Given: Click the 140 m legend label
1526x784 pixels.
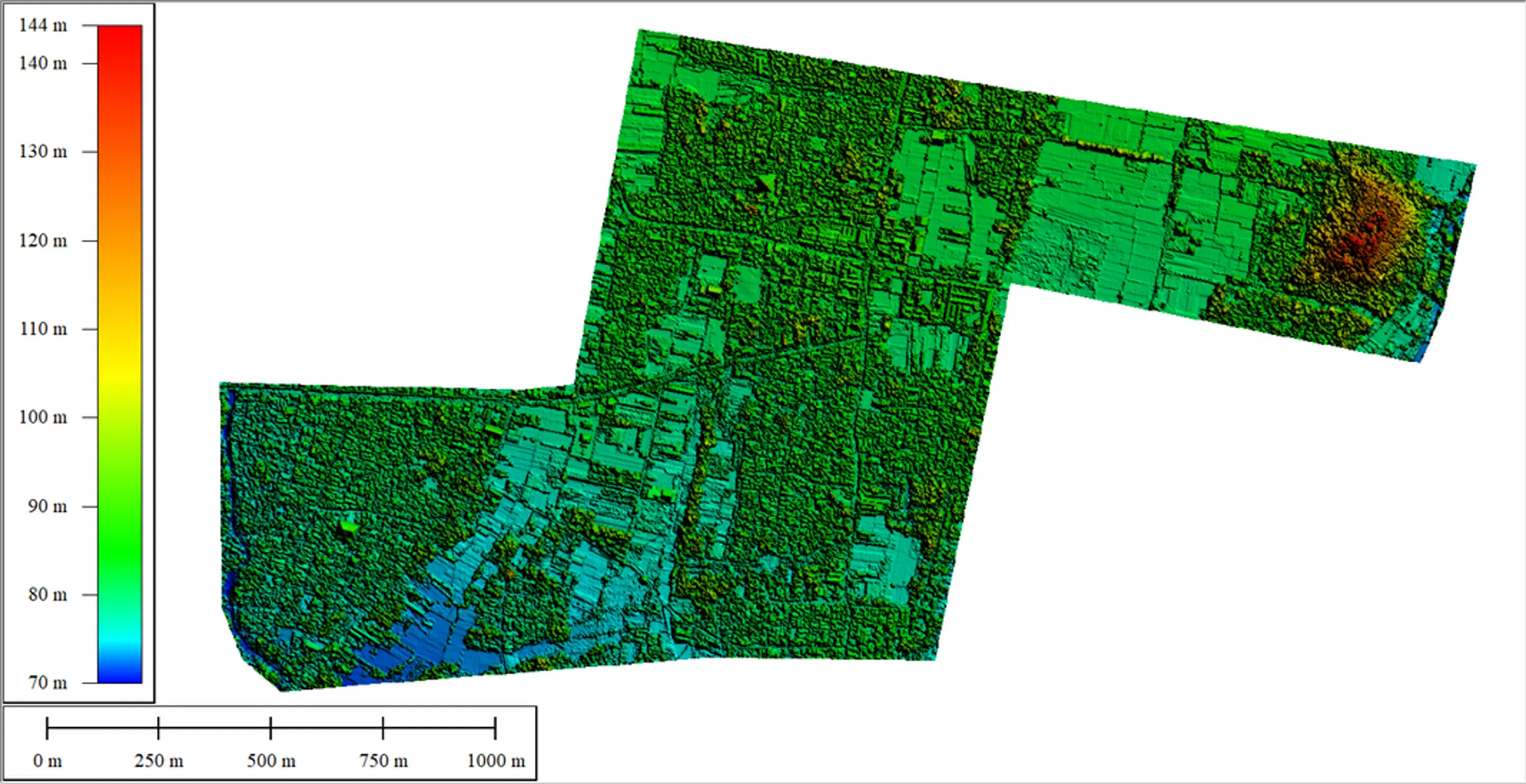Looking at the screenshot, I should (x=42, y=64).
